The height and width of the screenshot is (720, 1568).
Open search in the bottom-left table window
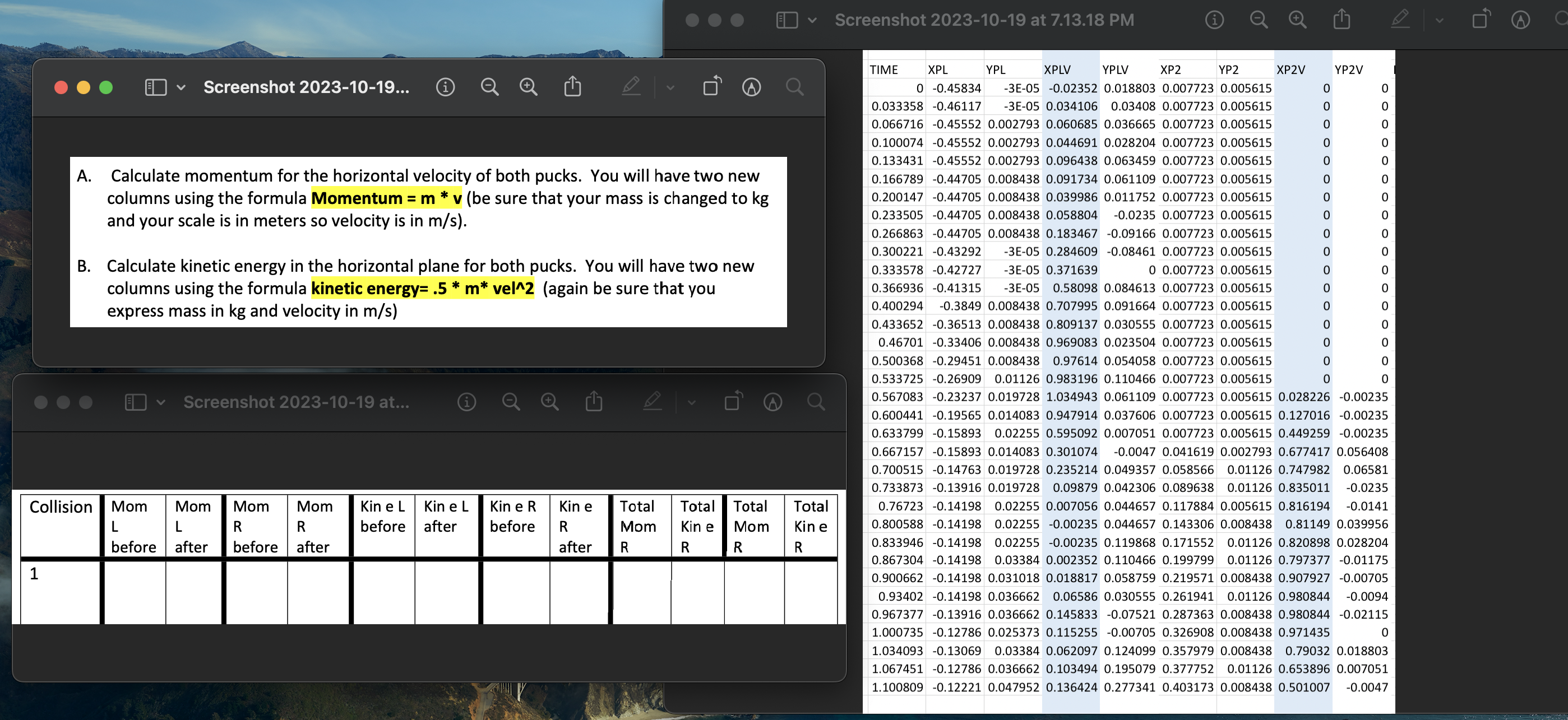[x=816, y=402]
